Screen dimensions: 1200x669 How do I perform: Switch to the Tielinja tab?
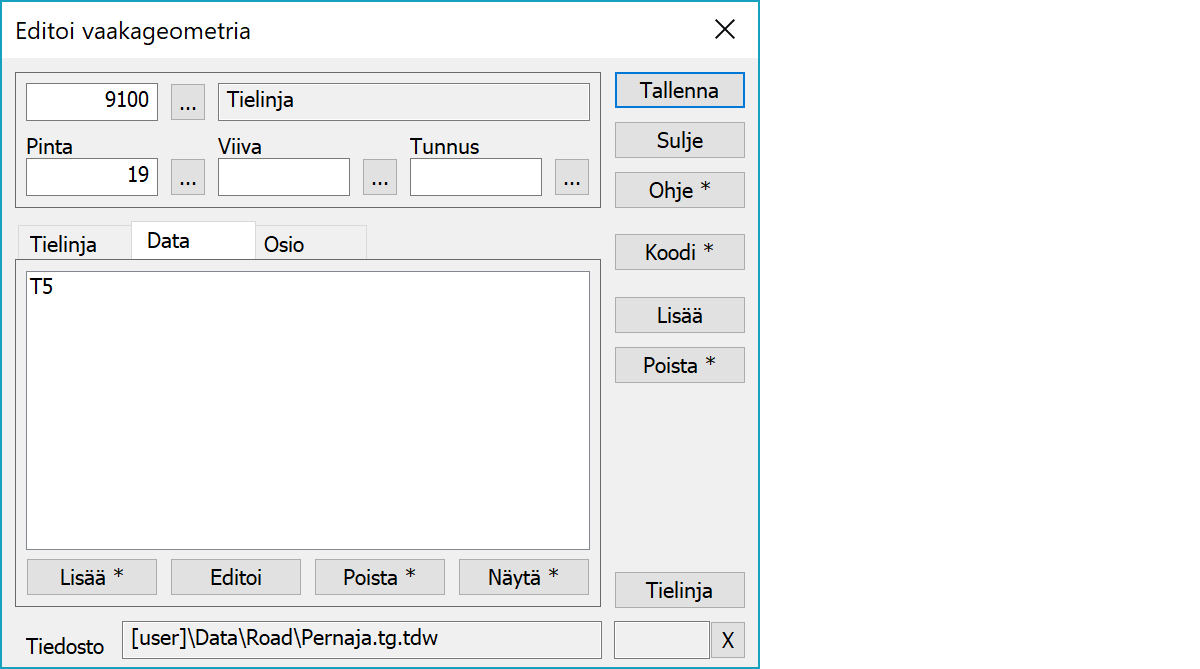click(64, 245)
